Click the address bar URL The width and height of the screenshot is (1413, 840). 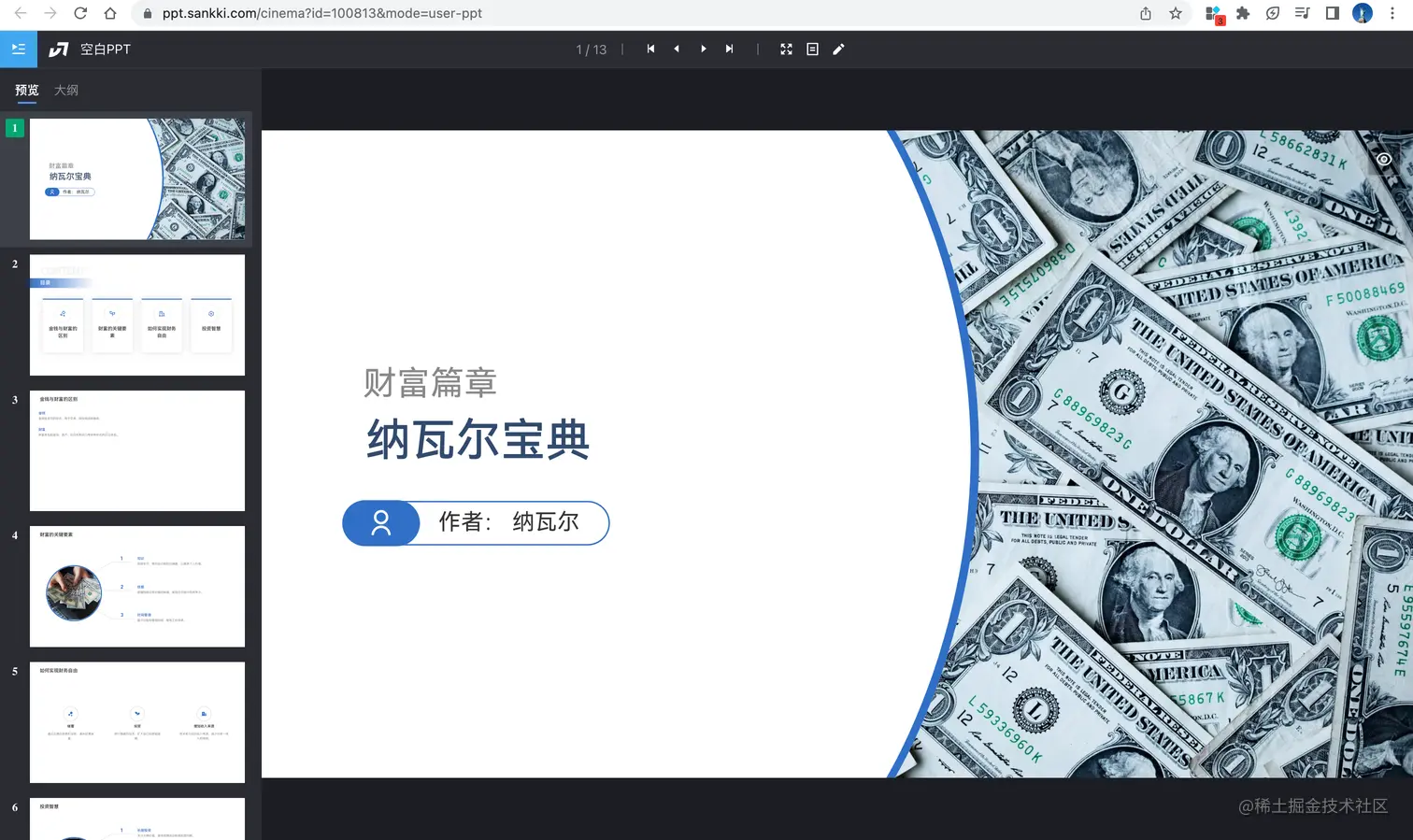click(322, 13)
